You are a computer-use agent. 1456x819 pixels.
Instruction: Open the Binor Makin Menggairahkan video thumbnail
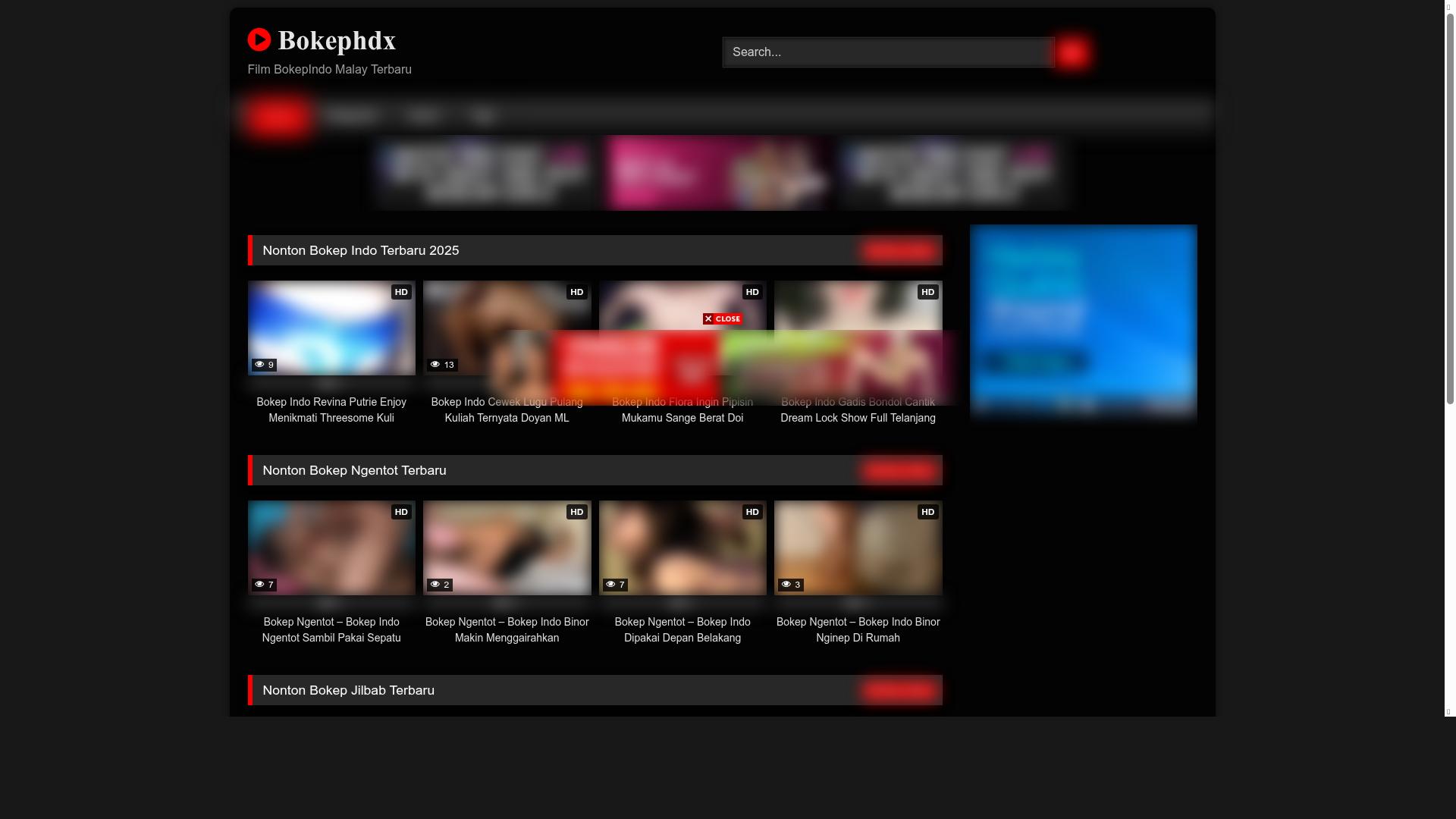click(507, 548)
